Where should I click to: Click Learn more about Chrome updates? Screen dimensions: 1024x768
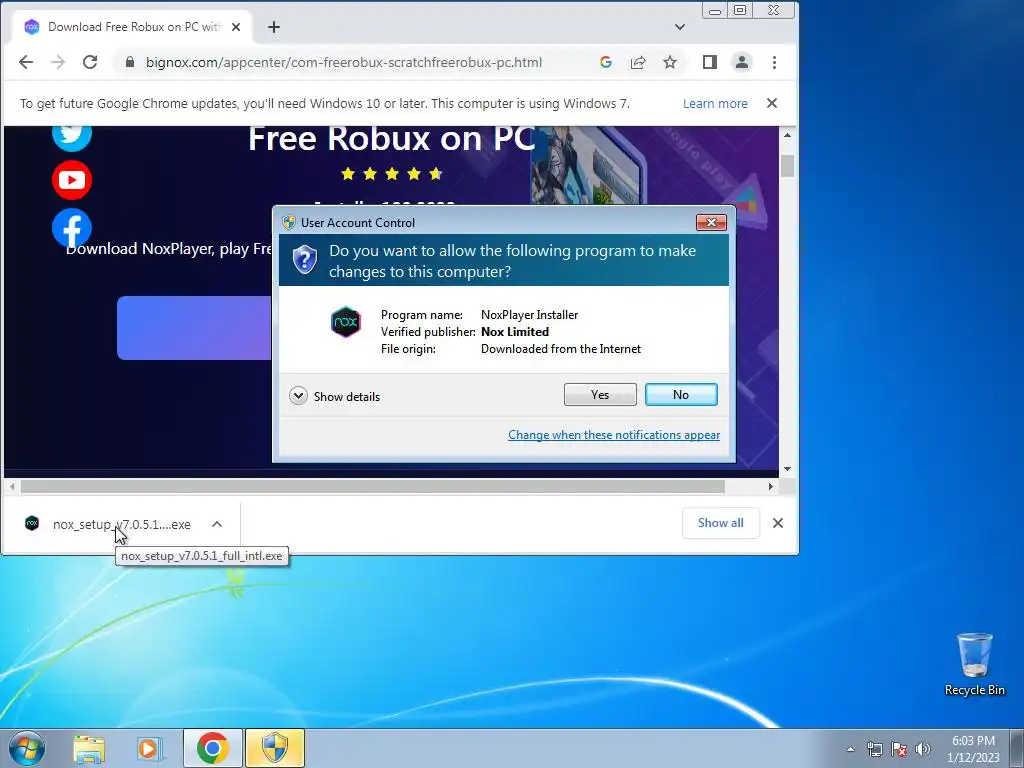click(x=715, y=103)
